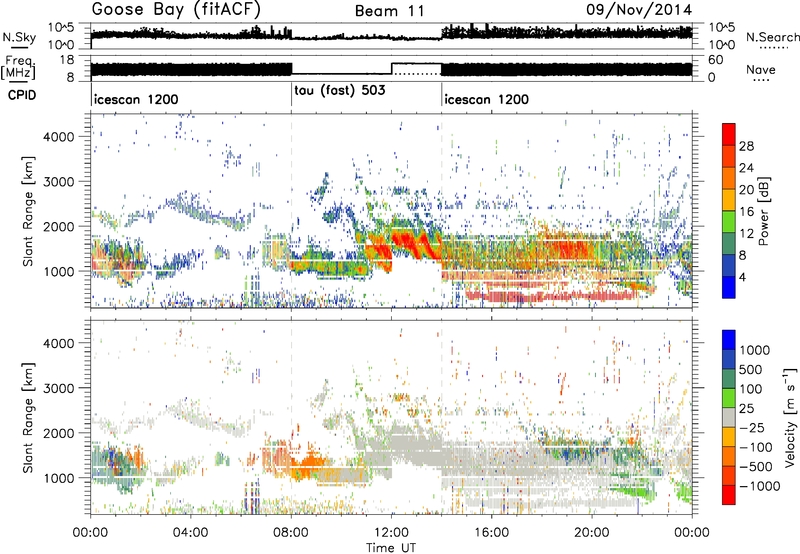Click the '4000' range tick on power panel
Image resolution: width=800 pixels, height=554 pixels.
59,137
